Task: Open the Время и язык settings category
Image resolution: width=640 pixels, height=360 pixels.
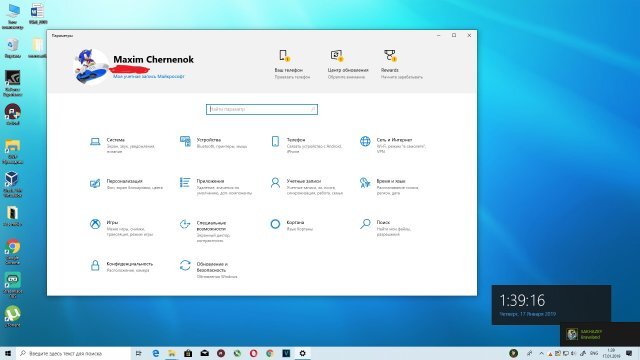Action: [389, 187]
